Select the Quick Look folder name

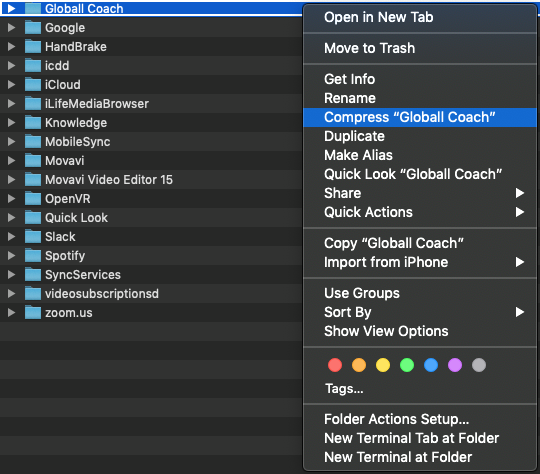[76, 217]
